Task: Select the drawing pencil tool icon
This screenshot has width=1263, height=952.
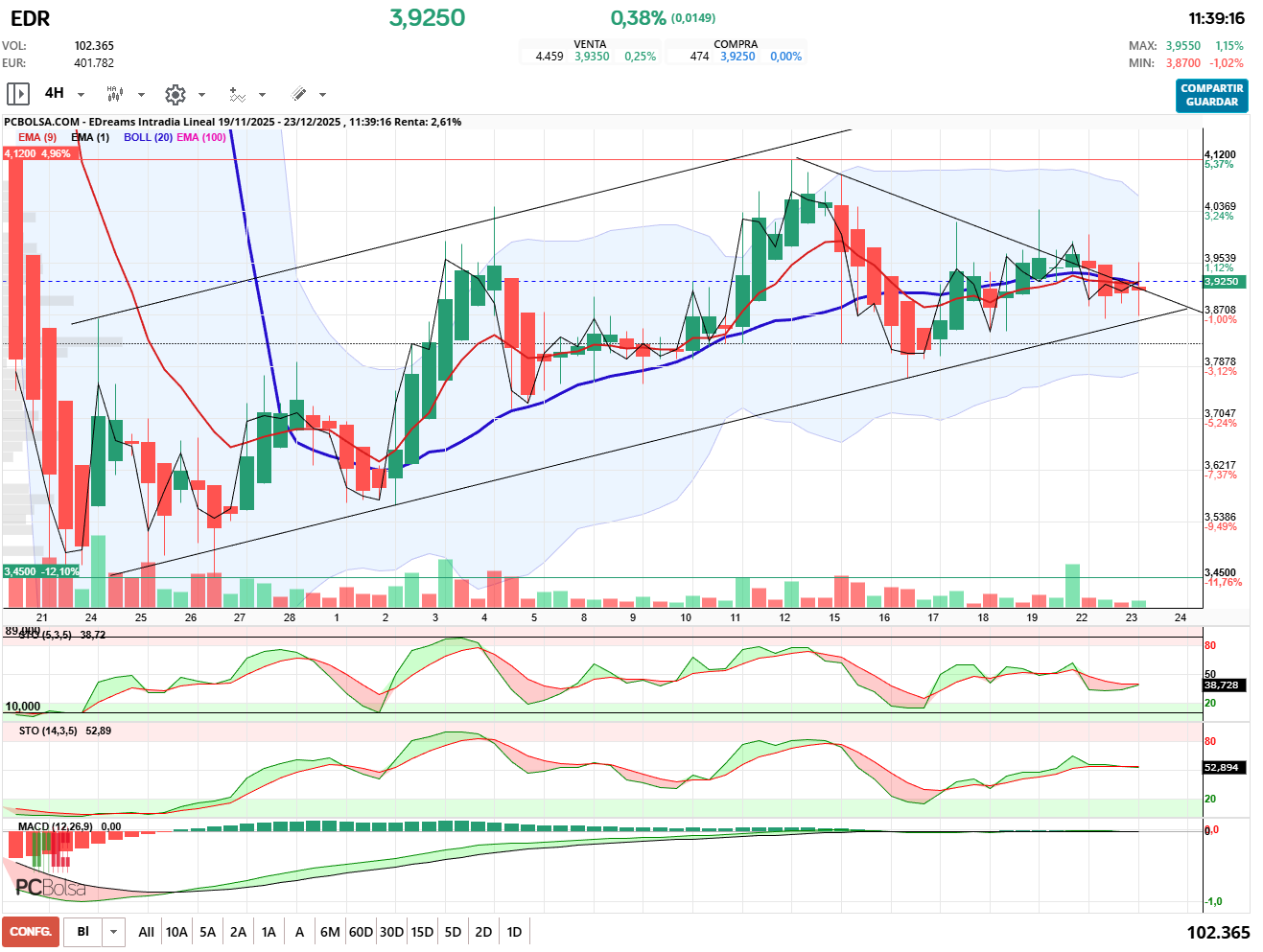Action: 298,94
